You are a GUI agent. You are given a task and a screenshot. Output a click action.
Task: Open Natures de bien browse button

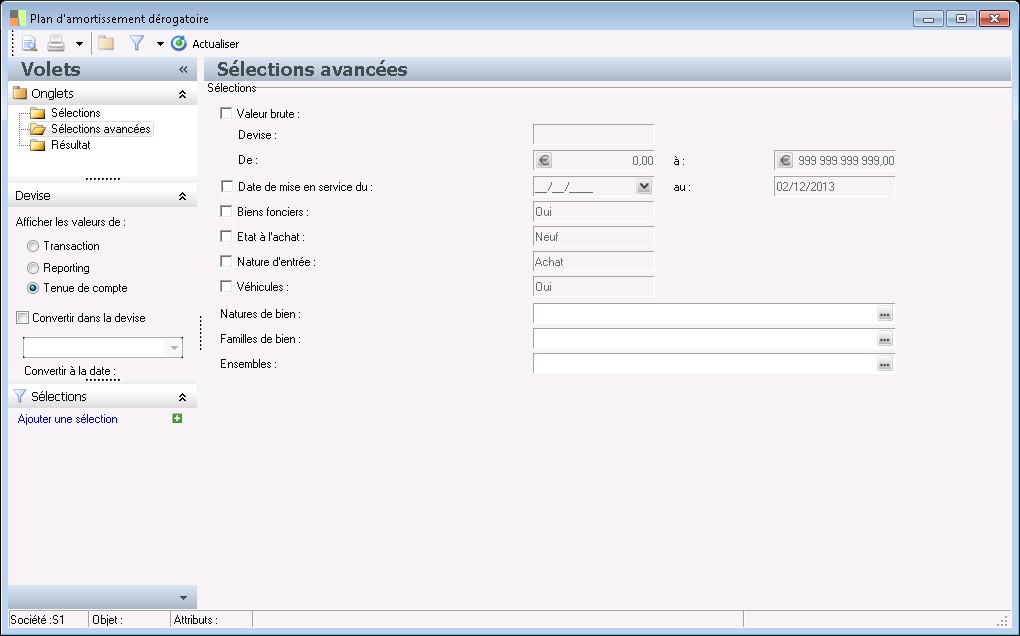[885, 314]
